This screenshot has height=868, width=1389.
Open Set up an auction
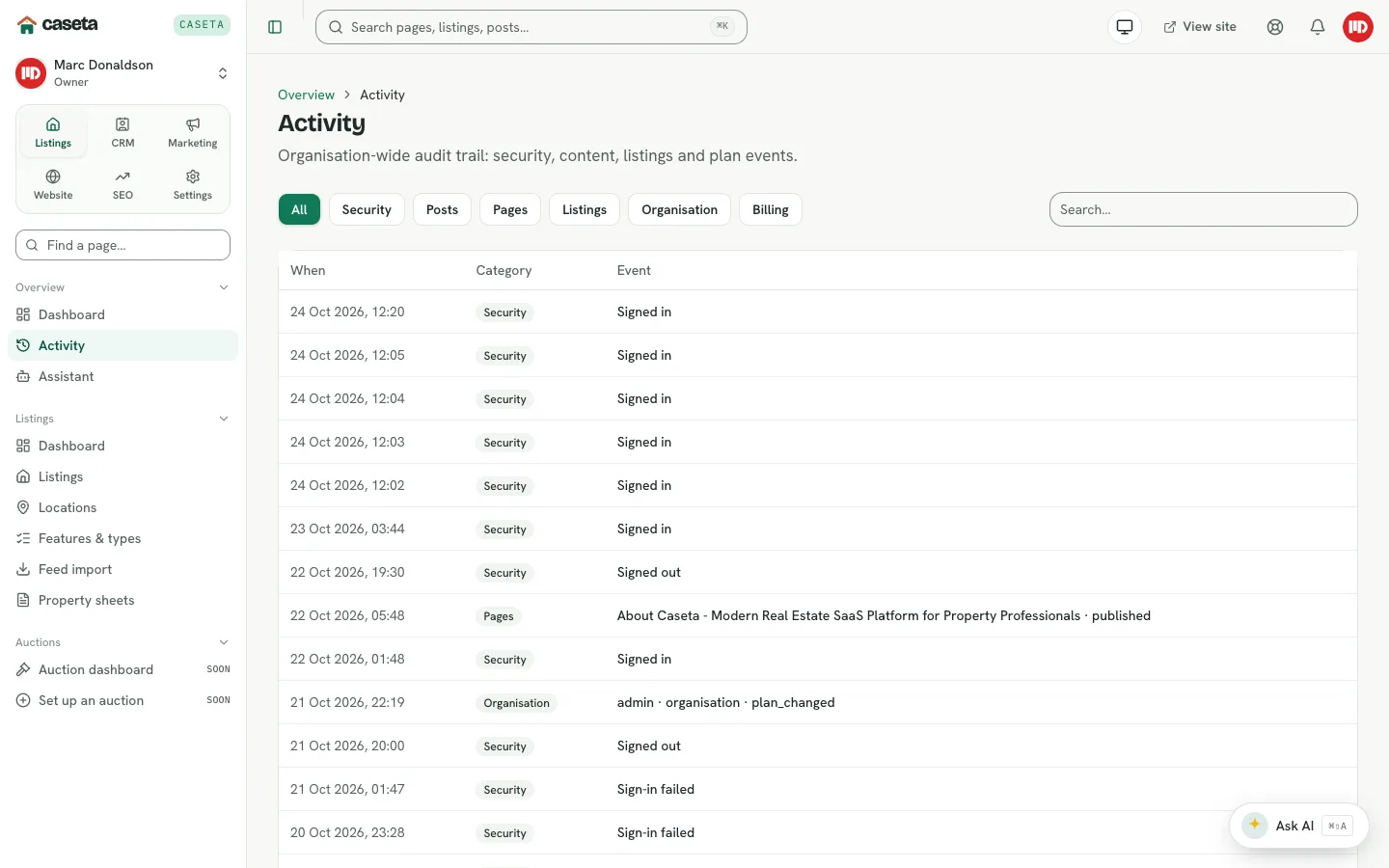123,700
